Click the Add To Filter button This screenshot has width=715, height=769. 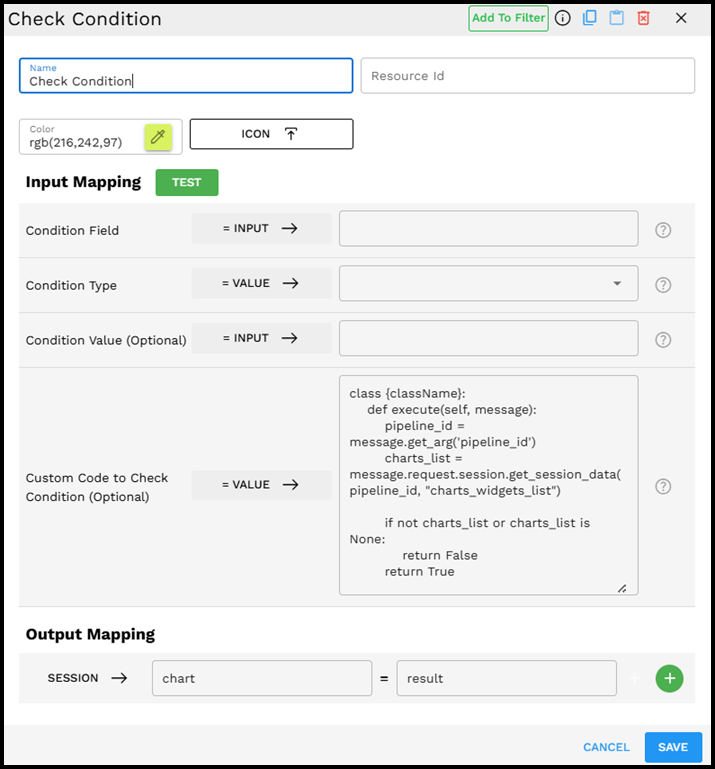[508, 19]
